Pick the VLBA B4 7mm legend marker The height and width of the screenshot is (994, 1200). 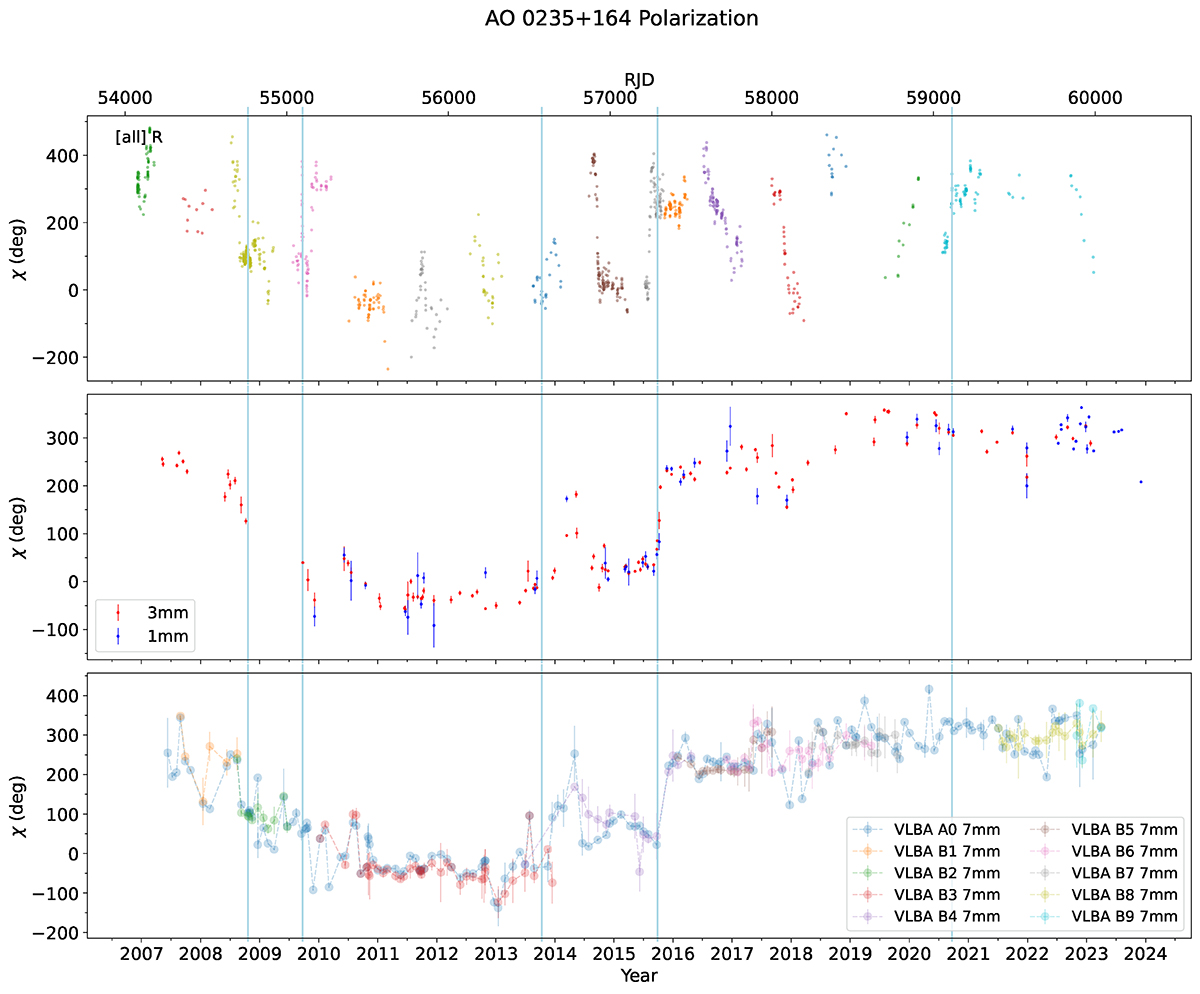[x=868, y=916]
